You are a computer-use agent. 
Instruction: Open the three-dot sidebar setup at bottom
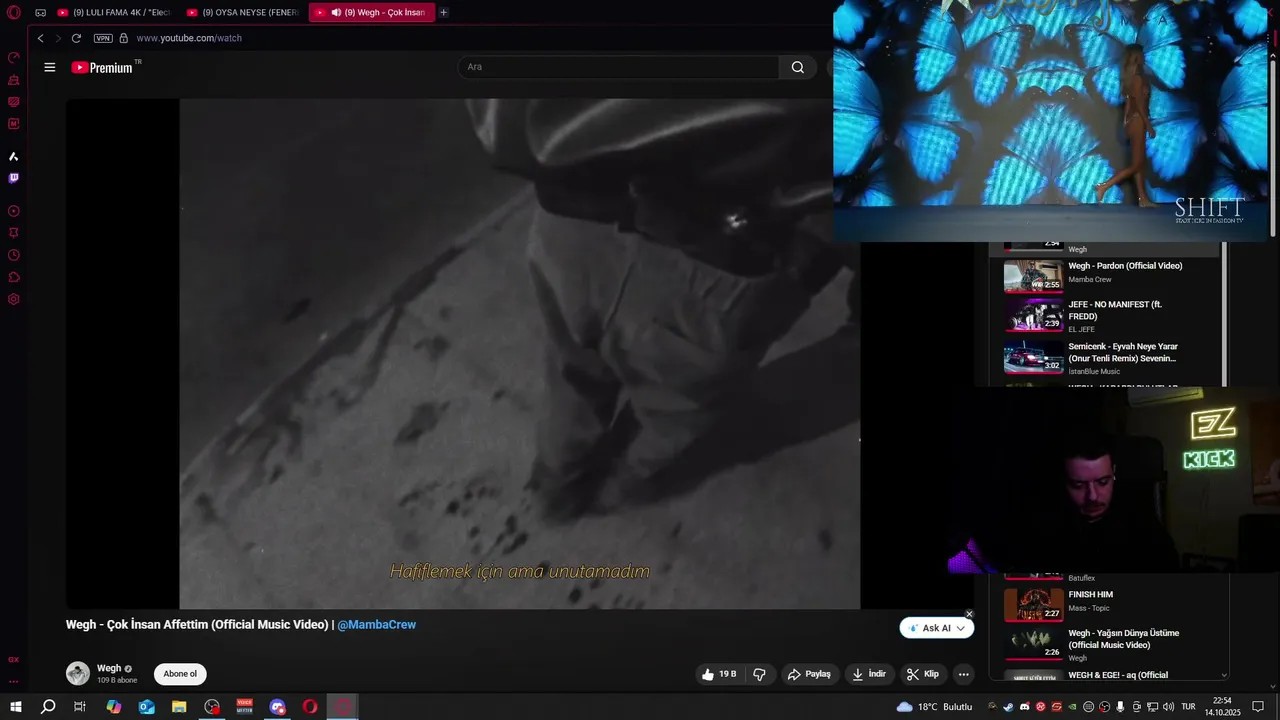tap(14, 682)
